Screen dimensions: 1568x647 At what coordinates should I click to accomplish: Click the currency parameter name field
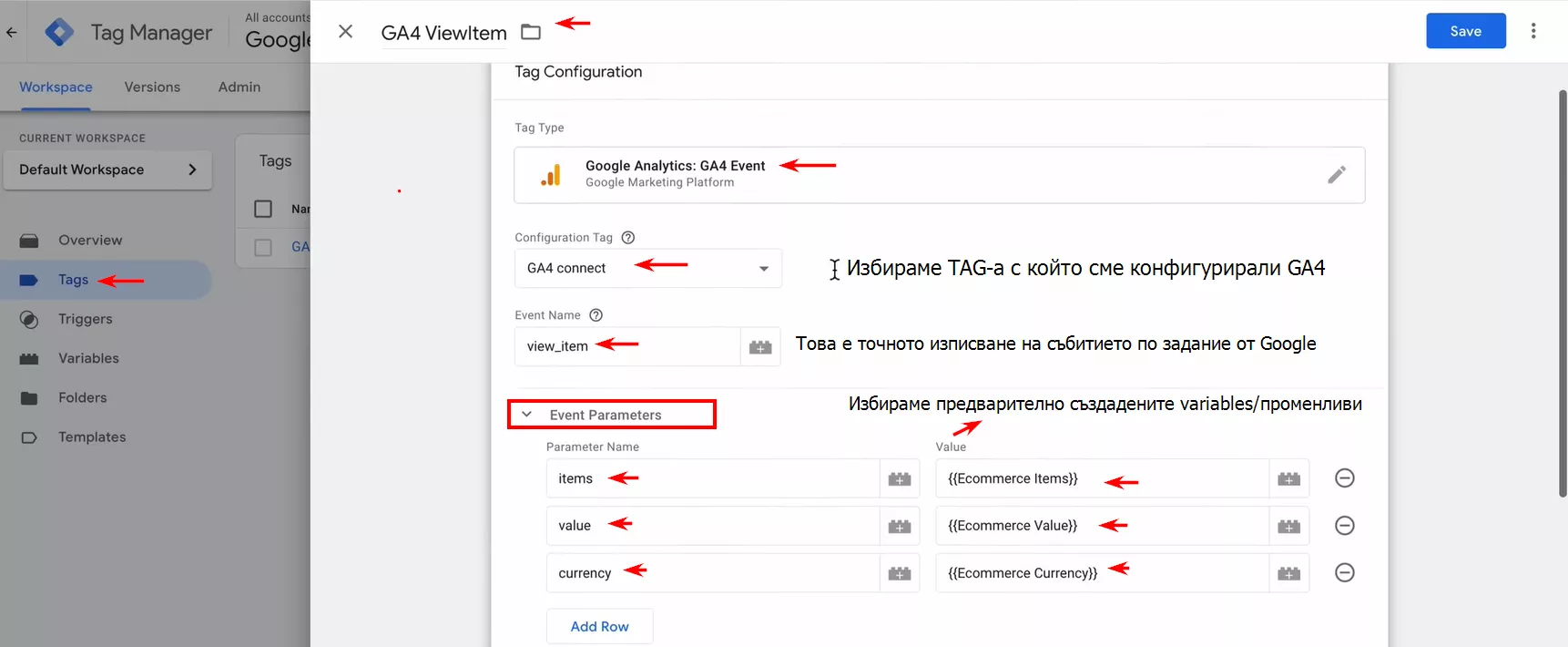(x=713, y=573)
